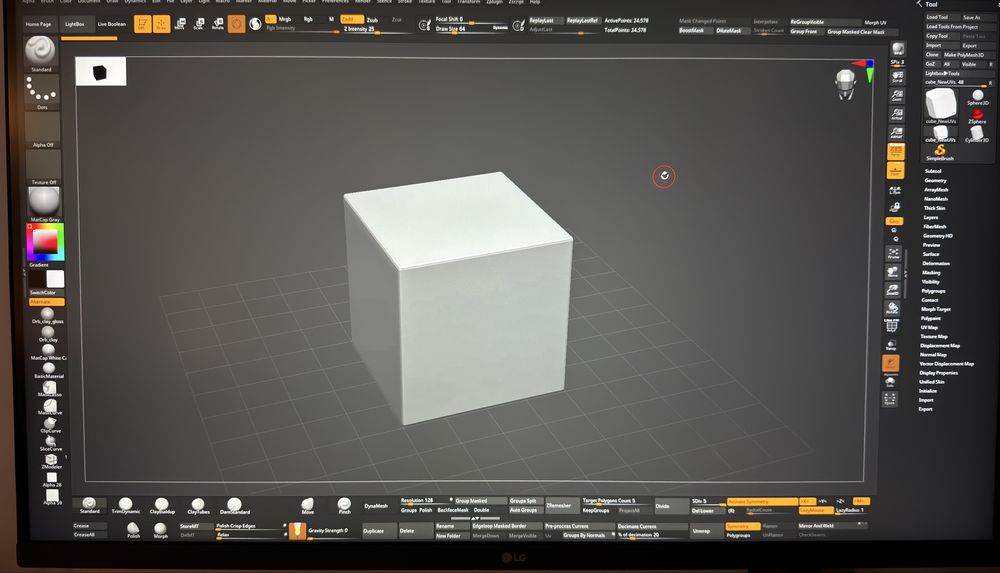This screenshot has width=1000, height=573.
Task: Select the Scale transform tool
Action: pyautogui.click(x=198, y=24)
